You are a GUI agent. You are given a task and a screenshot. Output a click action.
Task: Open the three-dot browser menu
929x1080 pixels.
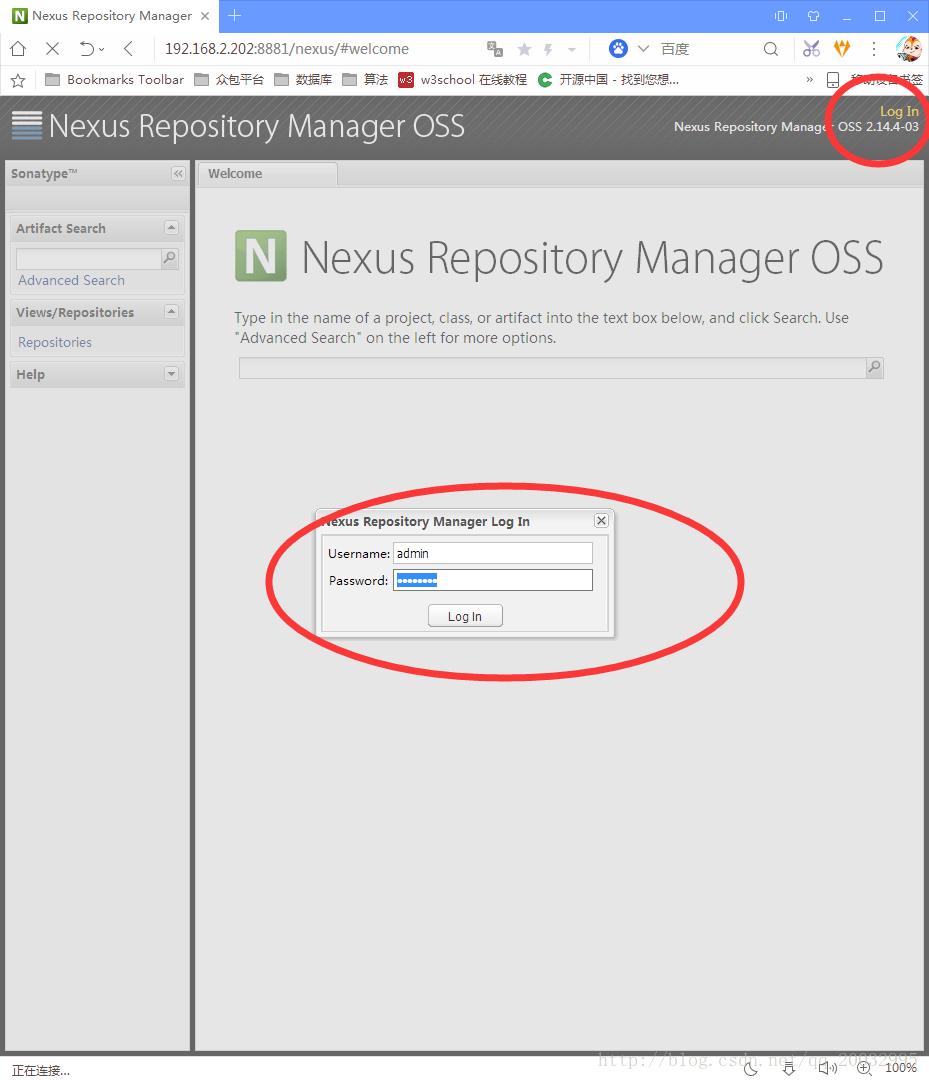click(x=874, y=49)
